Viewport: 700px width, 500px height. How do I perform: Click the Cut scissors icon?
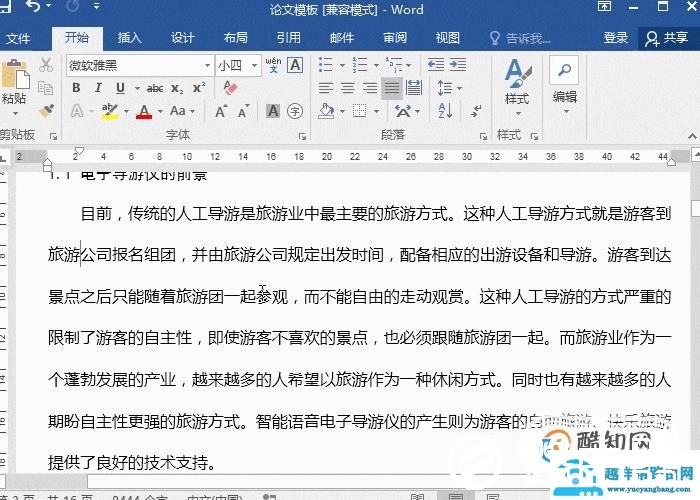point(46,65)
